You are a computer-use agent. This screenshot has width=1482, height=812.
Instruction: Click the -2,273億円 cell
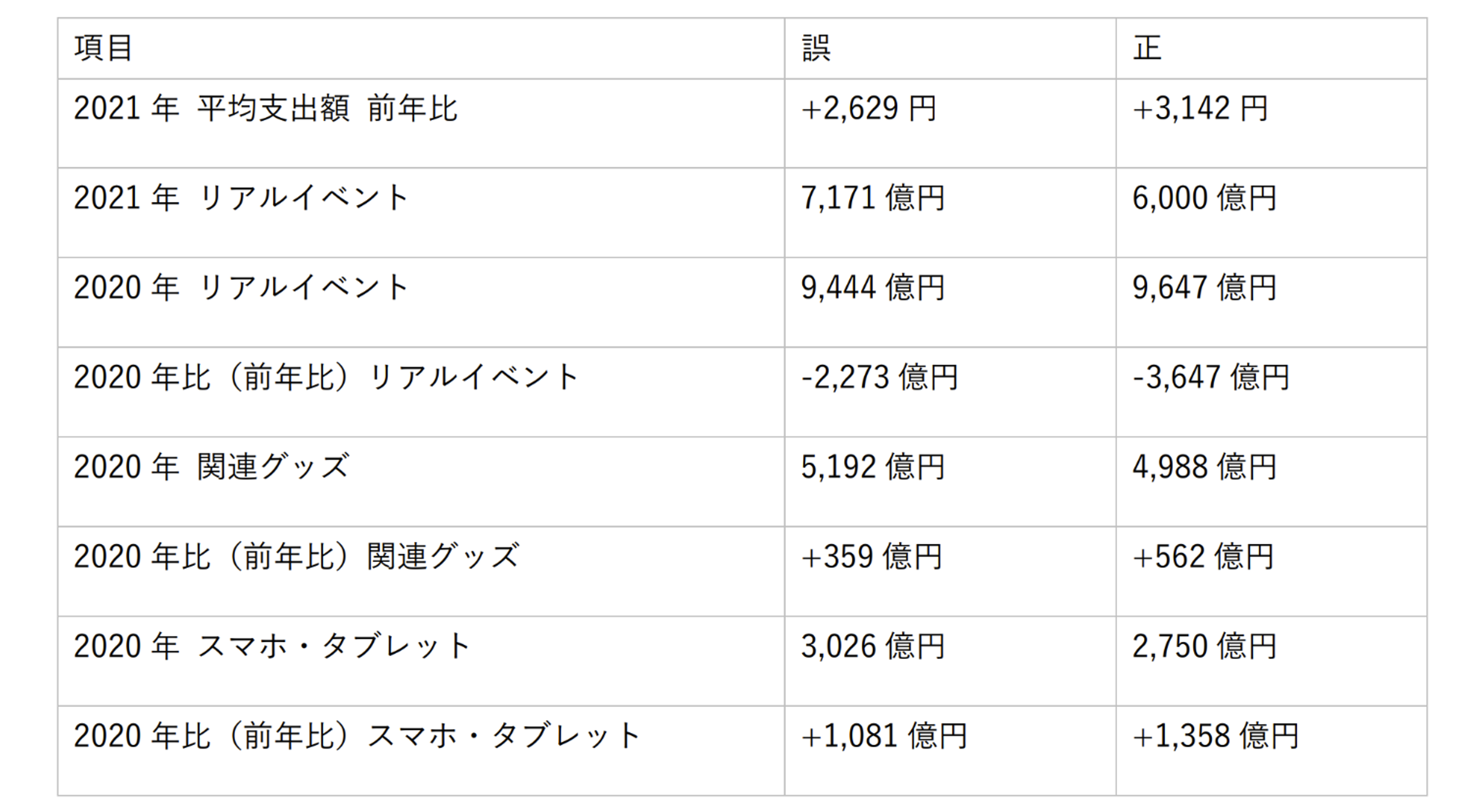pos(880,378)
